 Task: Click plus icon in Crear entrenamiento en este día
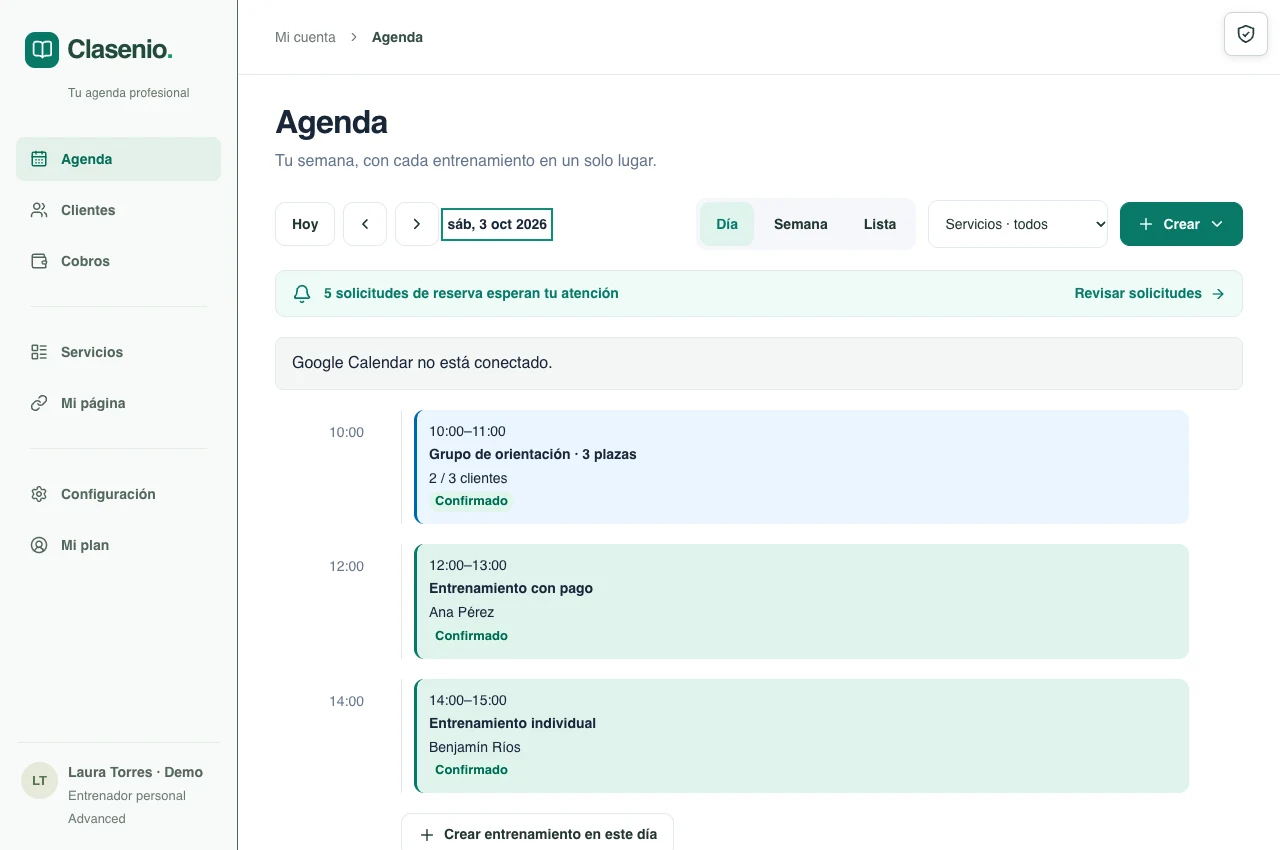[x=427, y=834]
